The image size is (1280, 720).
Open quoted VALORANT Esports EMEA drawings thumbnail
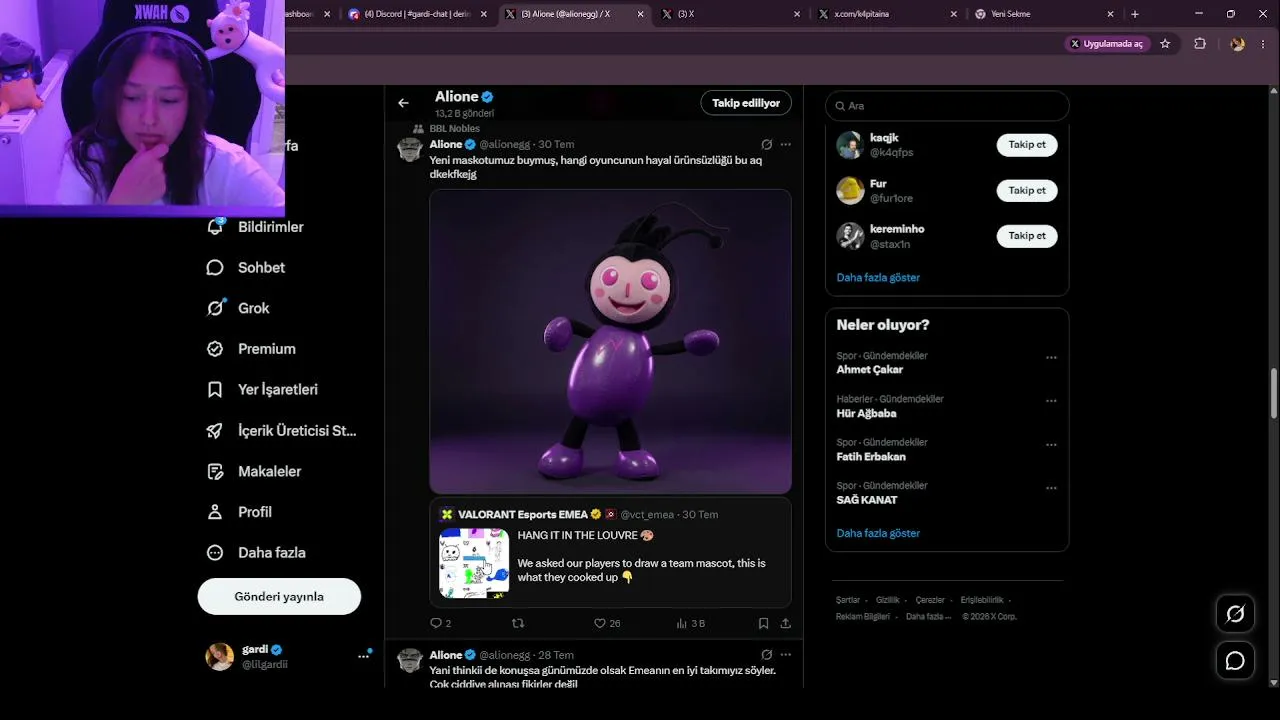pyautogui.click(x=474, y=563)
